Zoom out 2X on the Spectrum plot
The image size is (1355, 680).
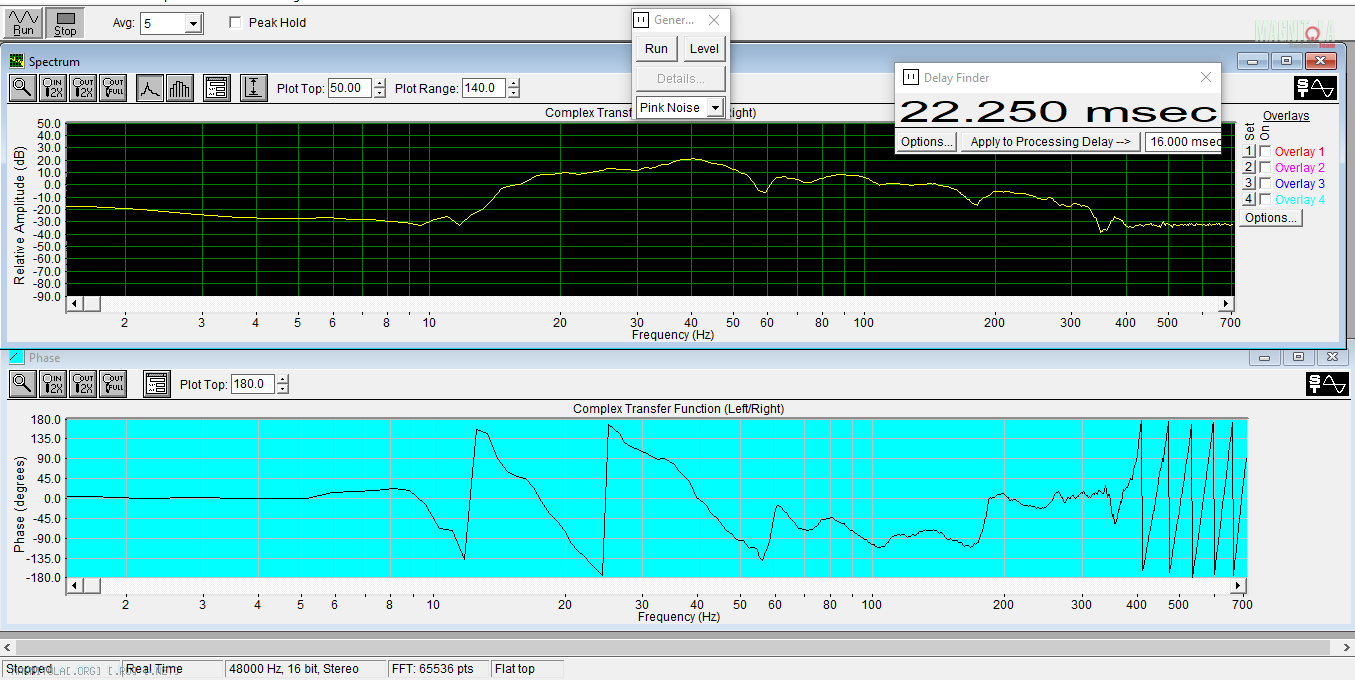(x=84, y=88)
